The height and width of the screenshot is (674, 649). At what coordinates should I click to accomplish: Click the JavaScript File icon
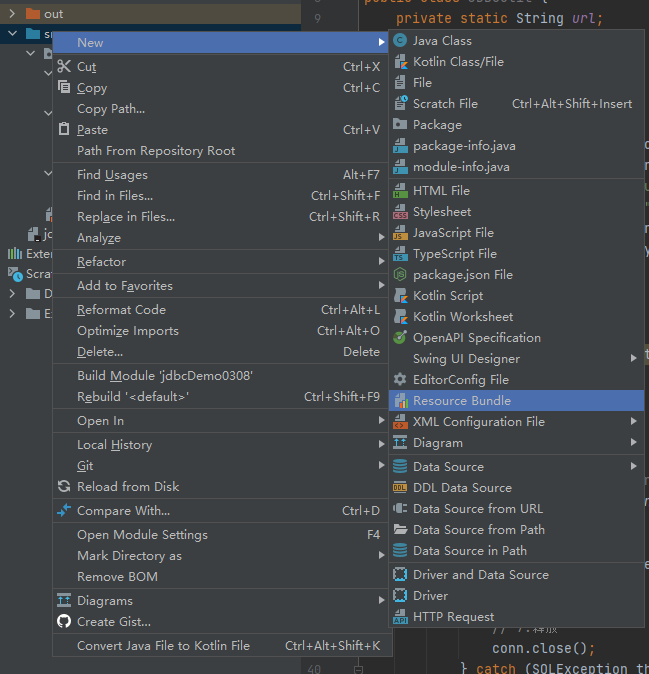coord(400,233)
